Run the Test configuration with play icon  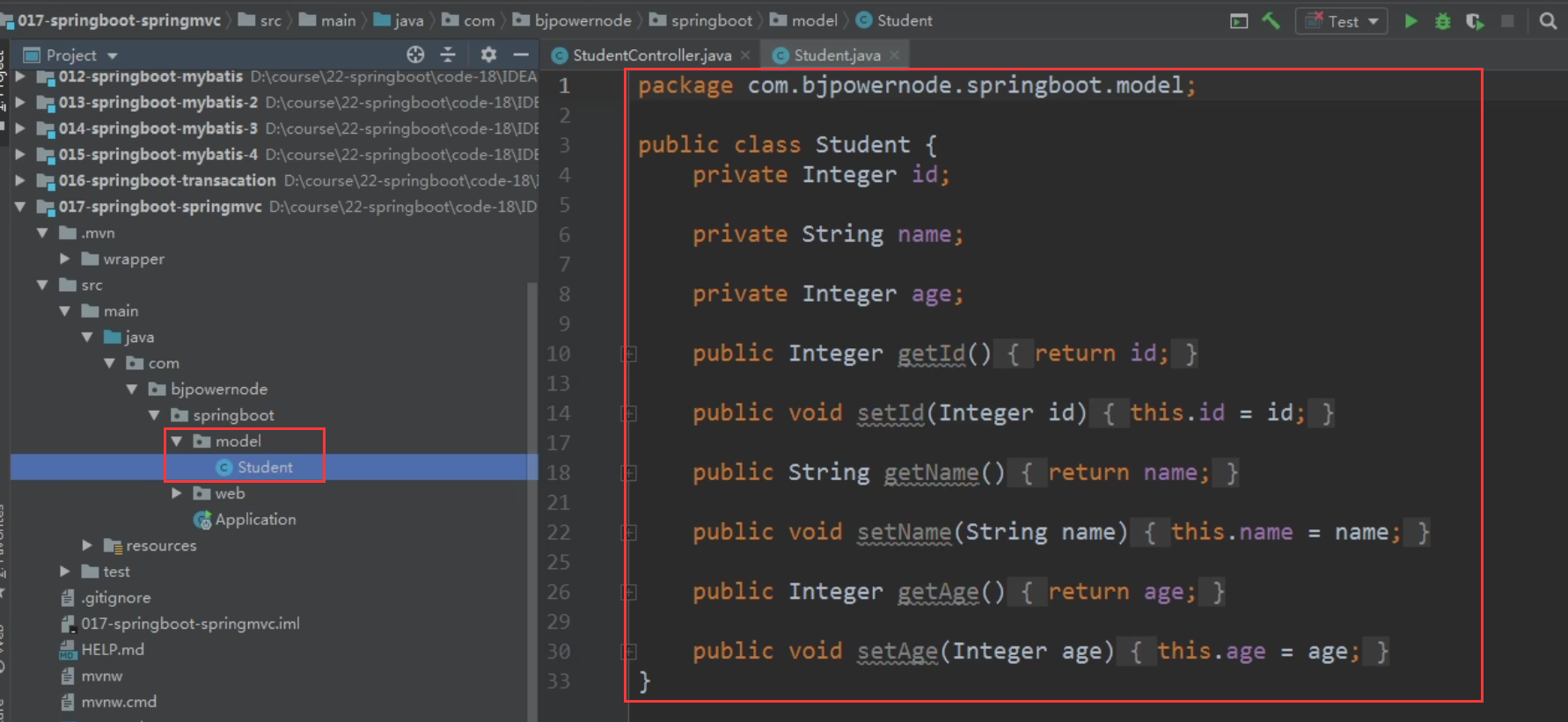click(1410, 21)
